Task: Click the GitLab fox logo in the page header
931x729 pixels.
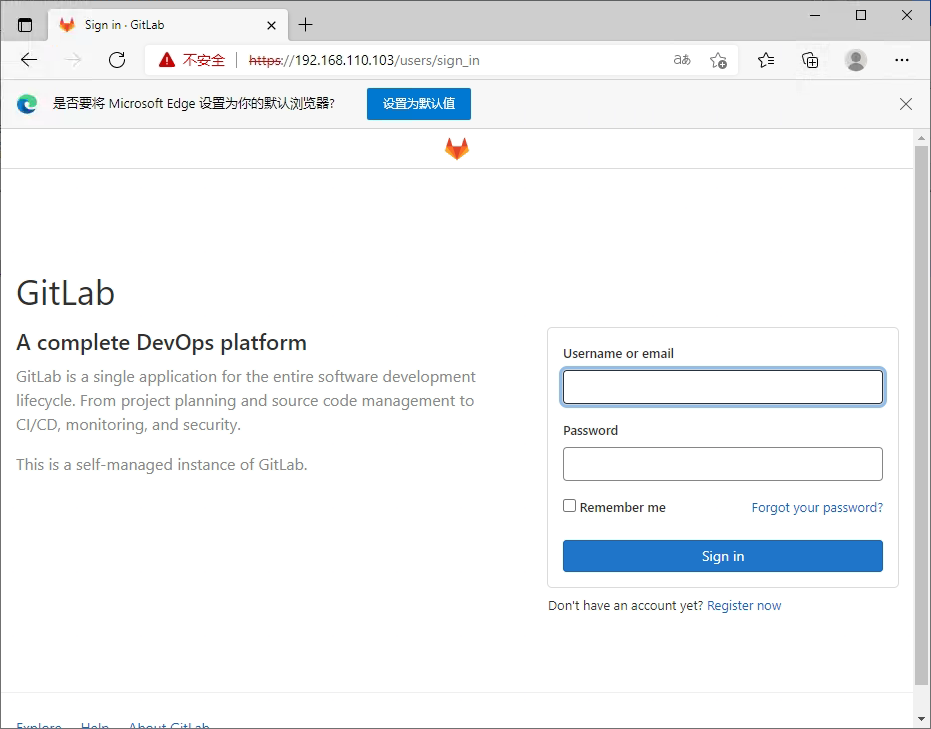Action: click(457, 148)
